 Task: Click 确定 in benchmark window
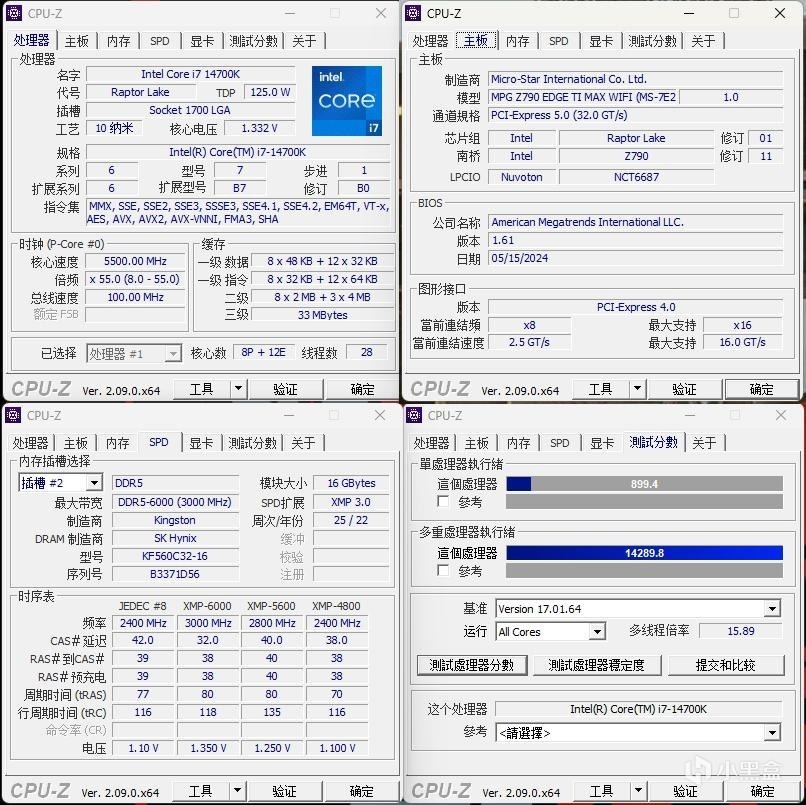[762, 791]
